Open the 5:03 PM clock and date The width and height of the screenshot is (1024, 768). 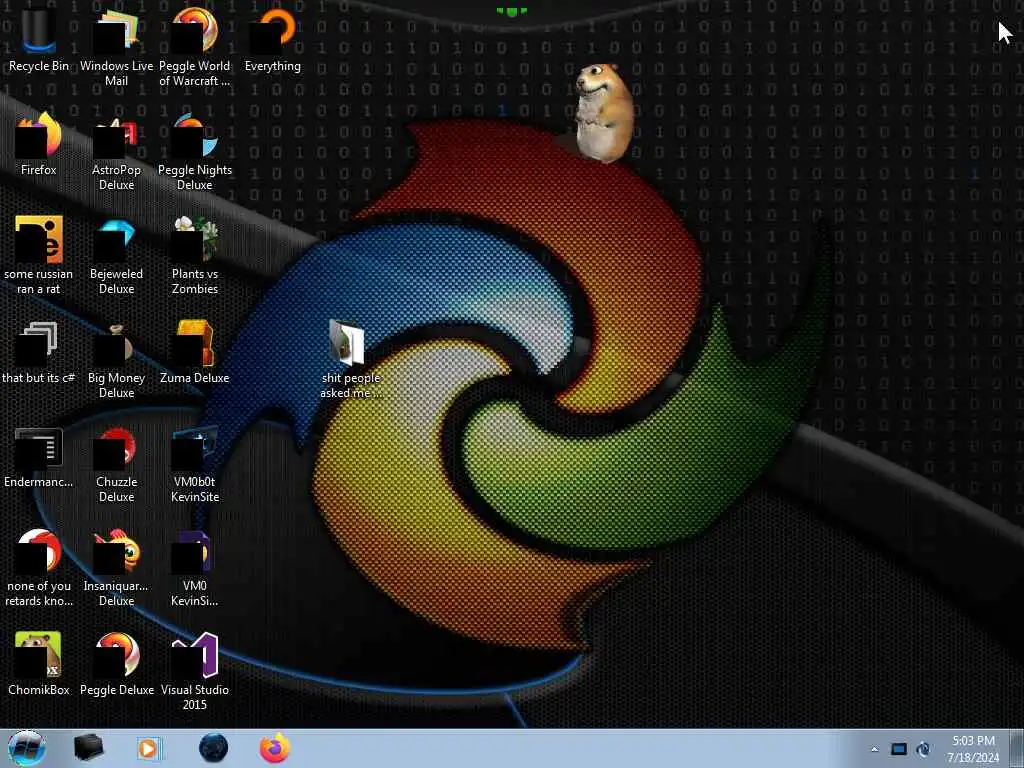tap(973, 749)
